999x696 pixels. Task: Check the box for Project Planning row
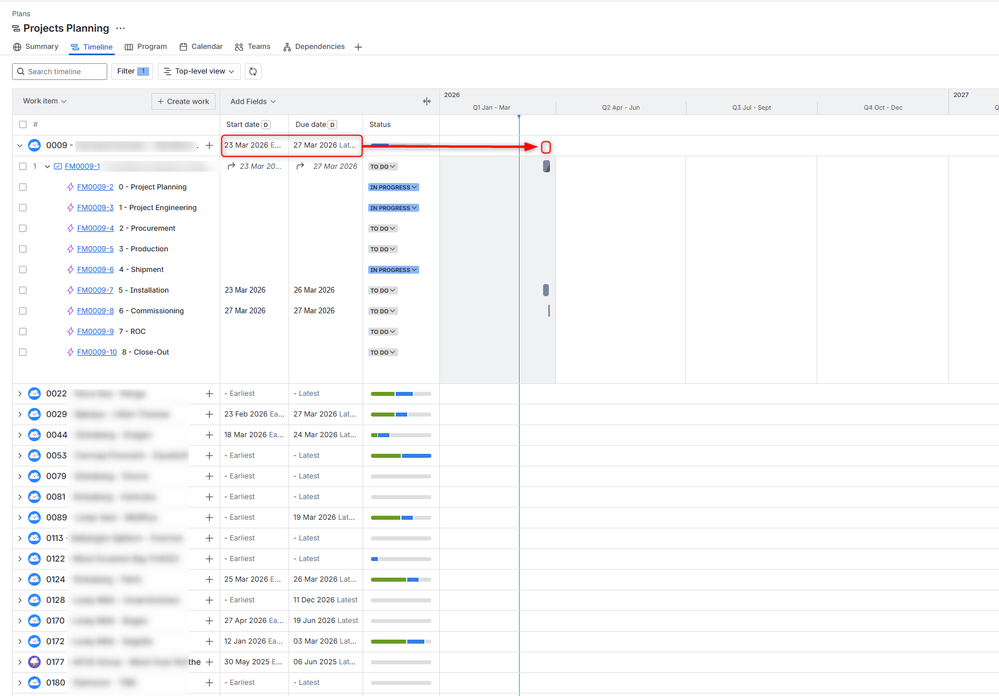(x=23, y=187)
